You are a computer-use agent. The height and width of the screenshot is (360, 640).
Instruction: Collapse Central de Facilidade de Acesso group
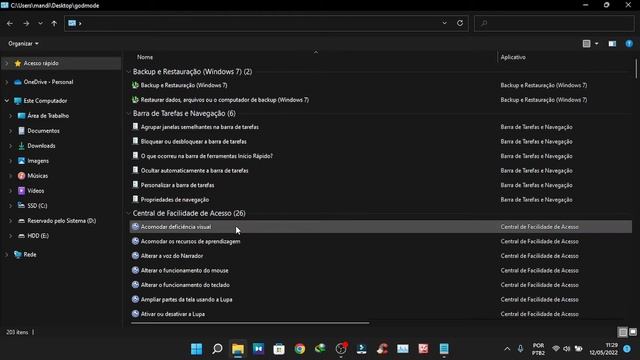[129, 213]
